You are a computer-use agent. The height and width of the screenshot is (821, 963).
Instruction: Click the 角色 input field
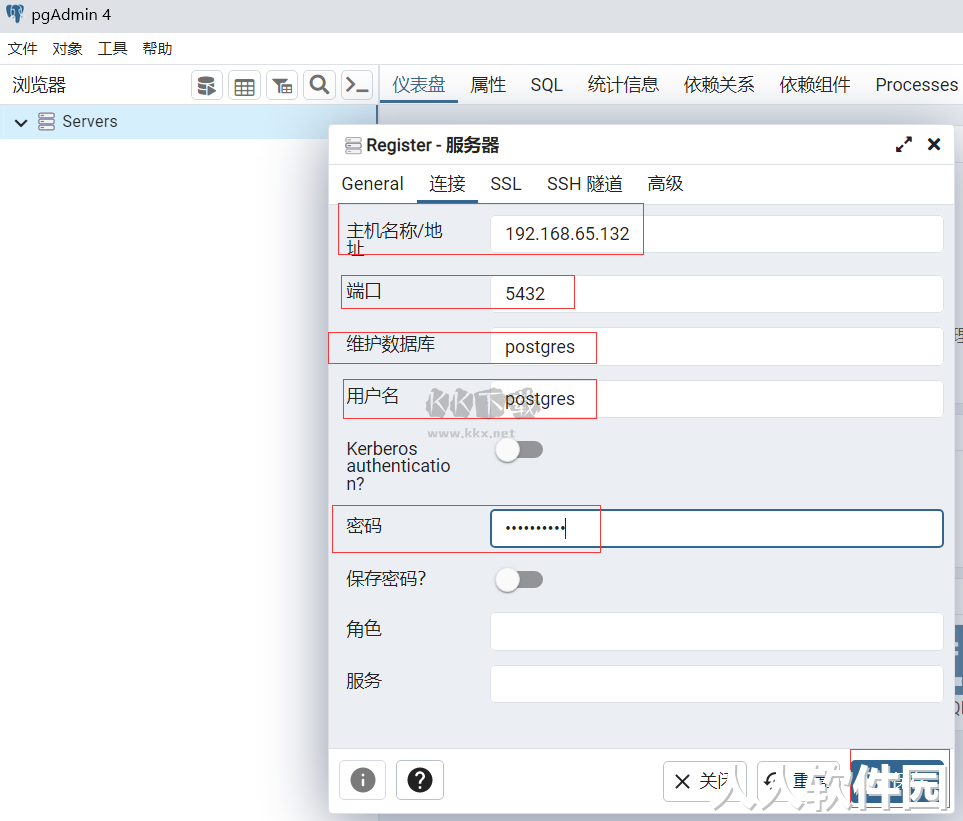pos(717,631)
